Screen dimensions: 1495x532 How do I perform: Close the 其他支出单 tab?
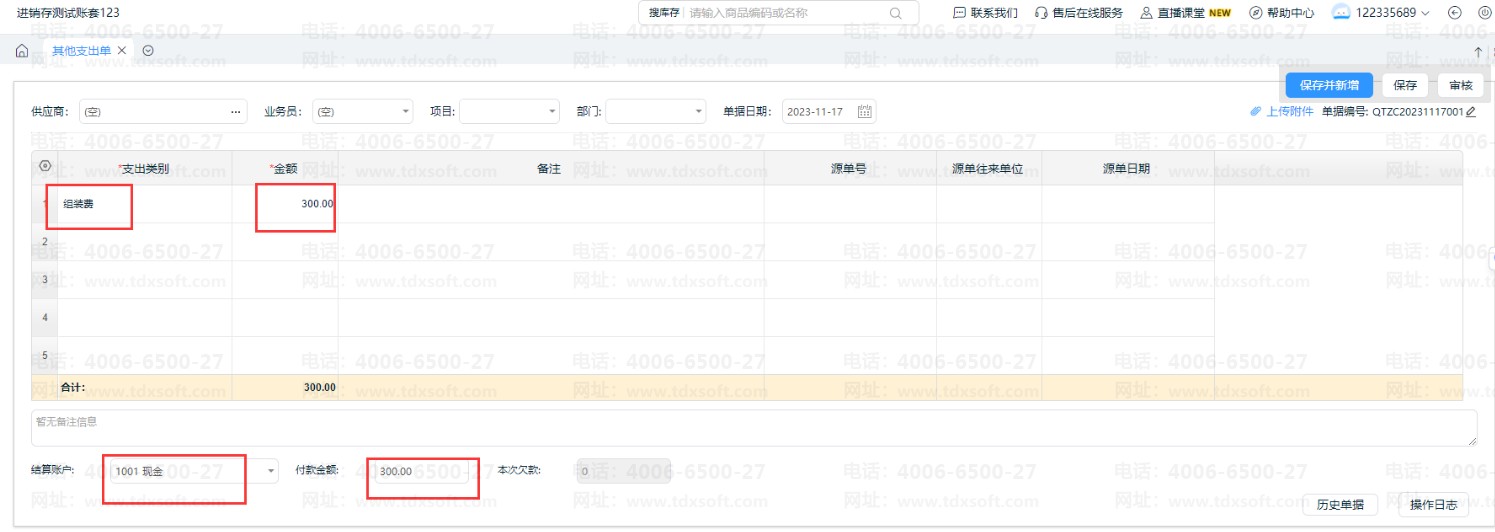point(122,50)
